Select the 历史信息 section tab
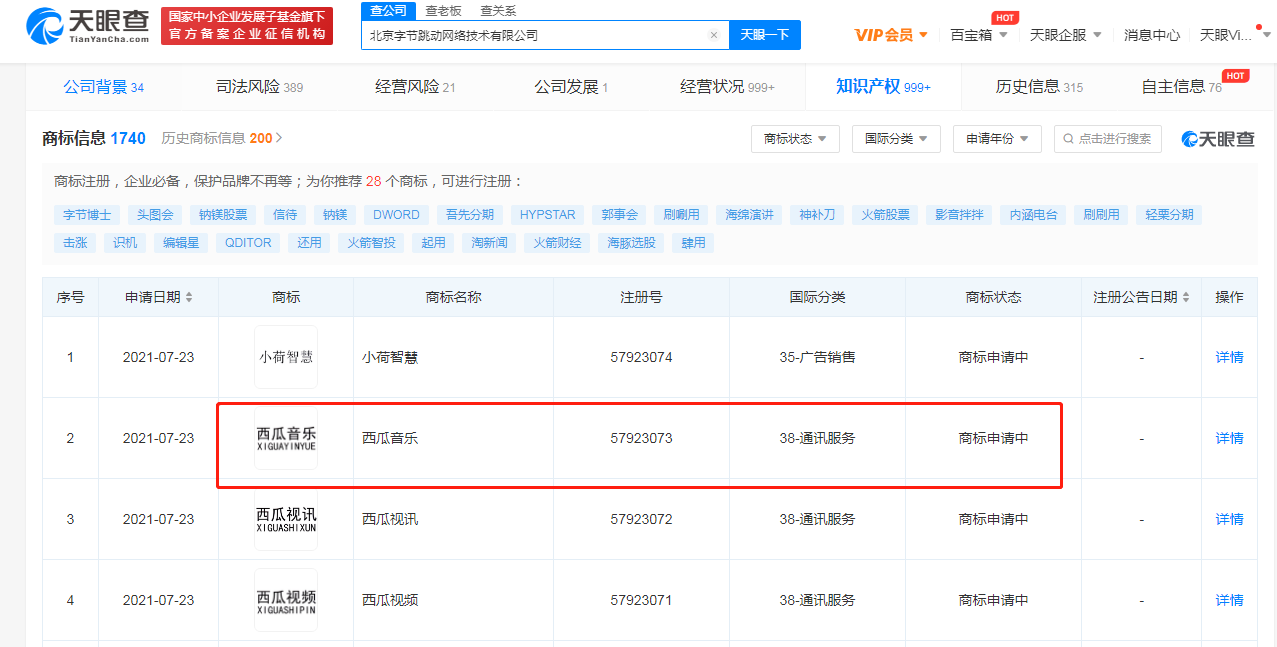The height and width of the screenshot is (647, 1277). (x=1039, y=87)
